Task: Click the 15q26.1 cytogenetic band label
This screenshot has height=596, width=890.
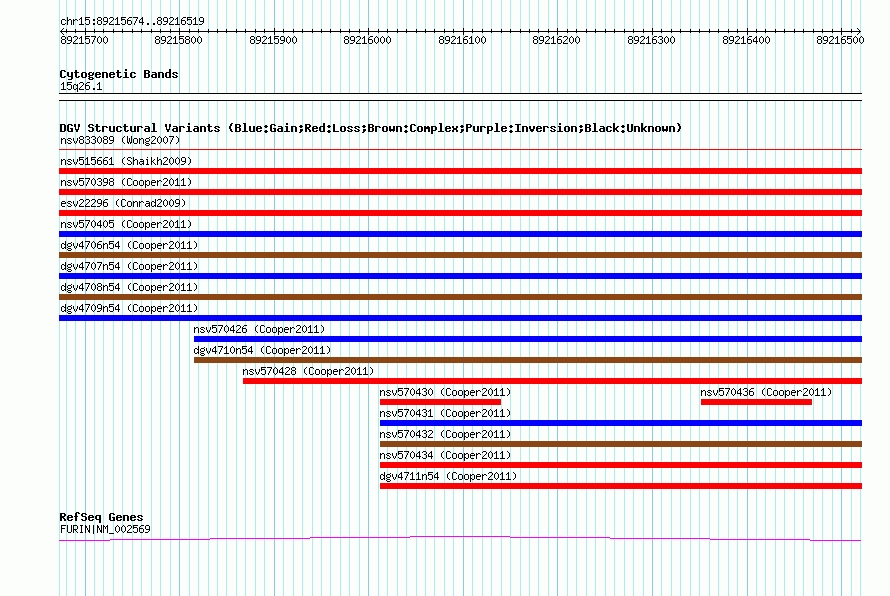Action: pyautogui.click(x=81, y=86)
